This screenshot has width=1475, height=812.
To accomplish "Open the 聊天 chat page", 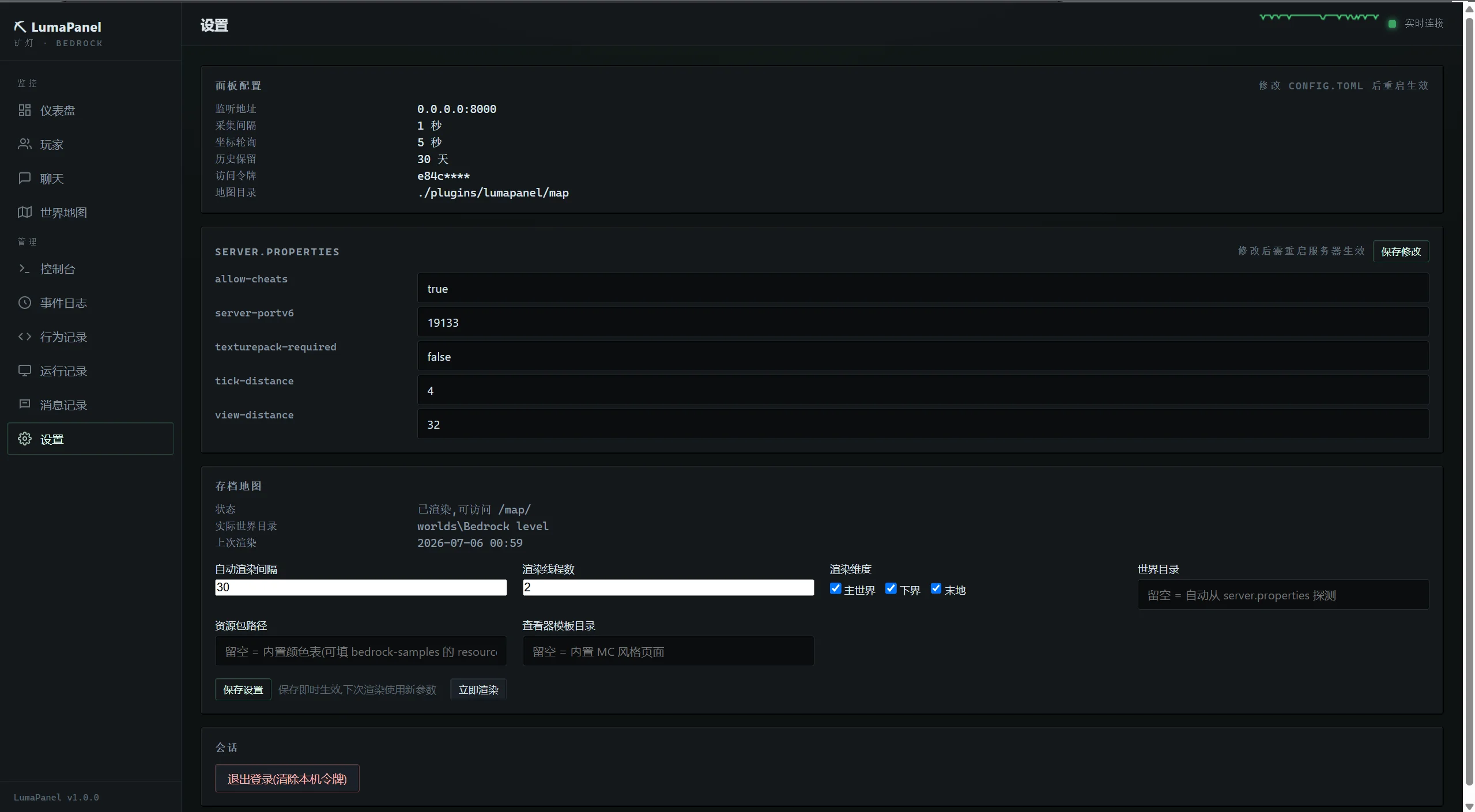I will pyautogui.click(x=90, y=178).
